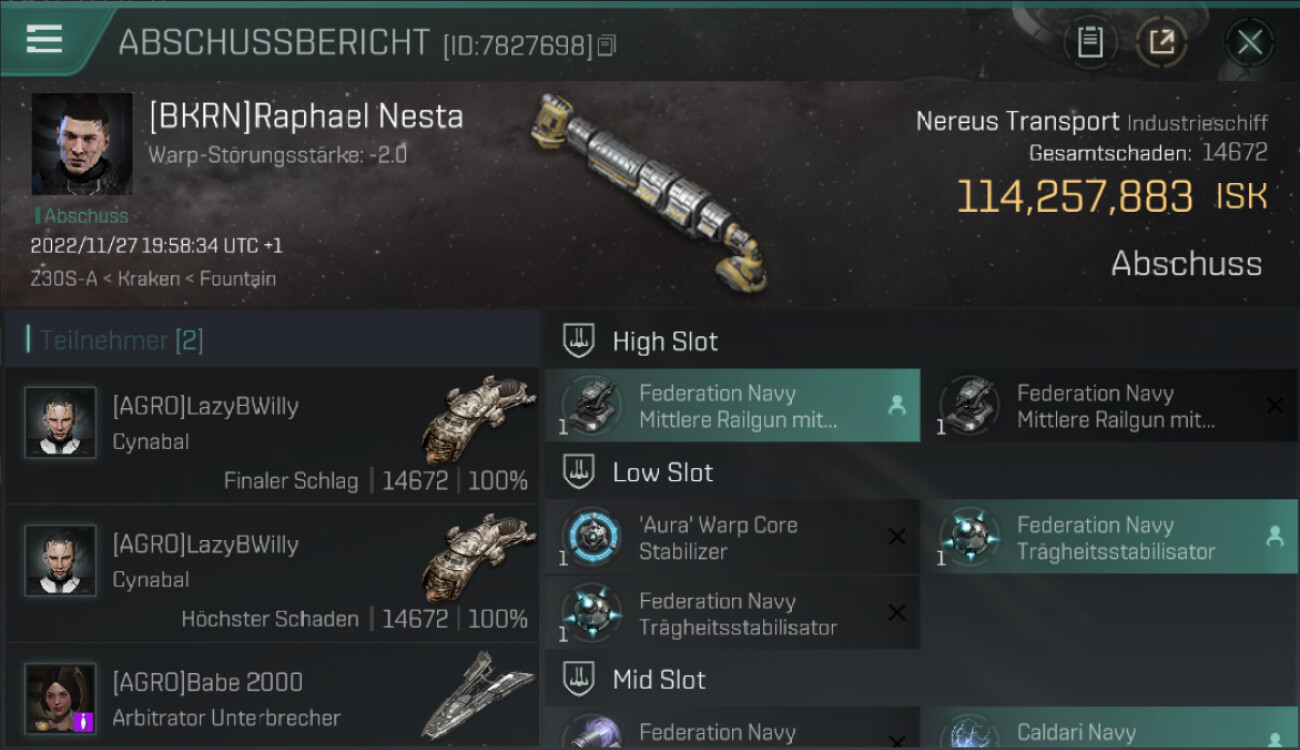Click the share export icon
Viewport: 1300px width, 750px height.
(x=1161, y=42)
